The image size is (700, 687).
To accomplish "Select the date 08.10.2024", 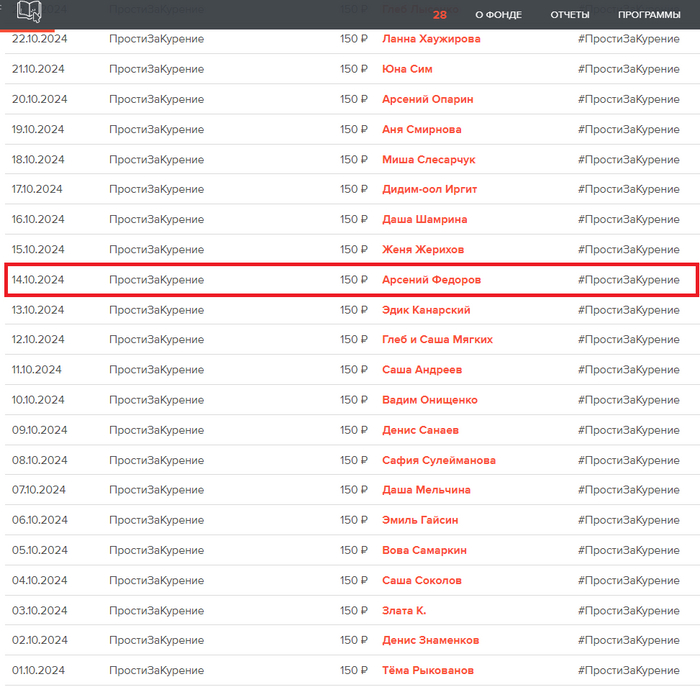I will (x=40, y=460).
